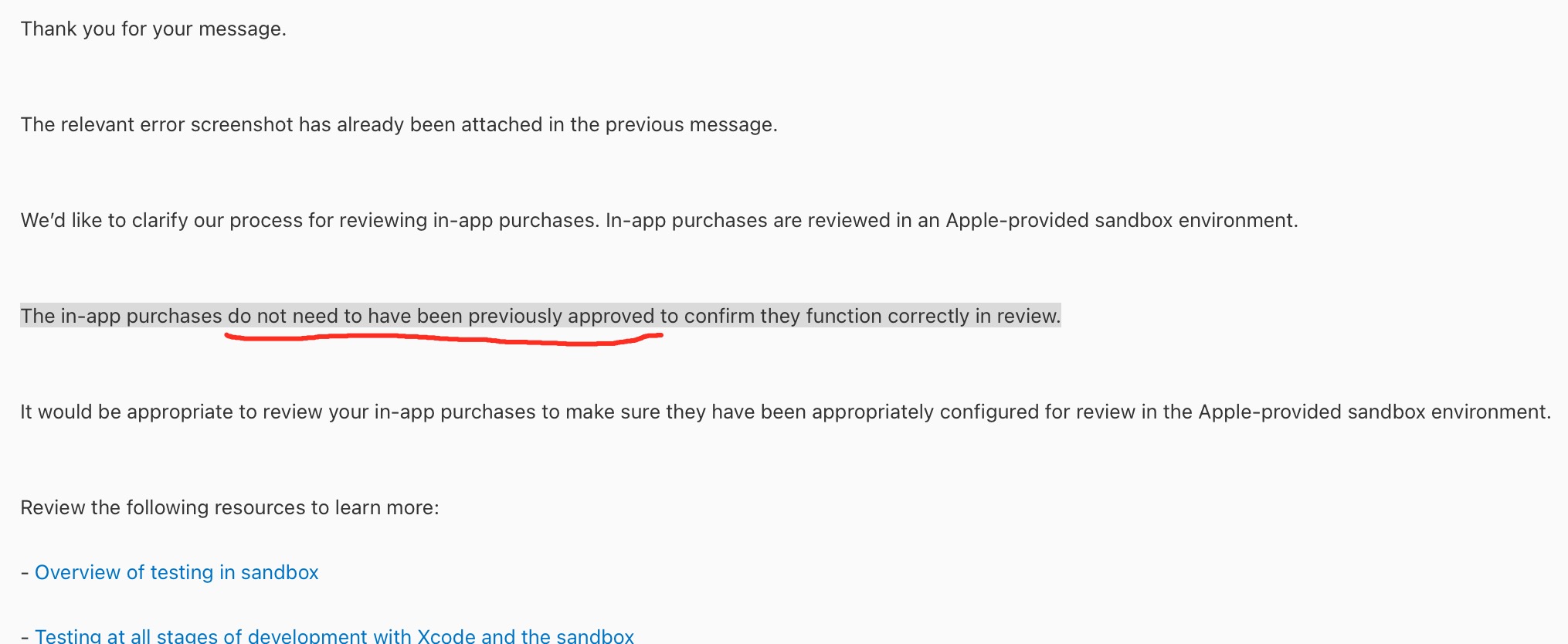Click the "Thank you for your message." line
Screen dimensions: 1568x644
[x=153, y=29]
